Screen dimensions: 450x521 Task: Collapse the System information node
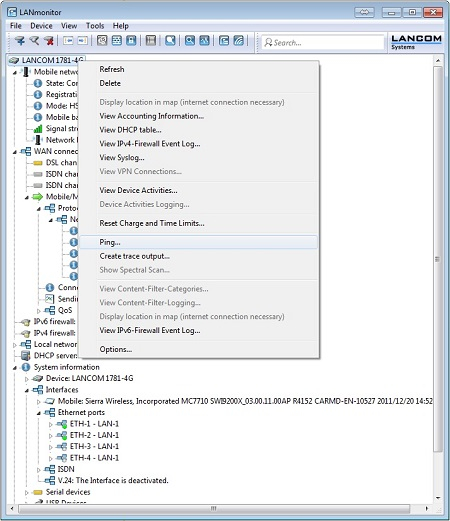click(x=15, y=368)
